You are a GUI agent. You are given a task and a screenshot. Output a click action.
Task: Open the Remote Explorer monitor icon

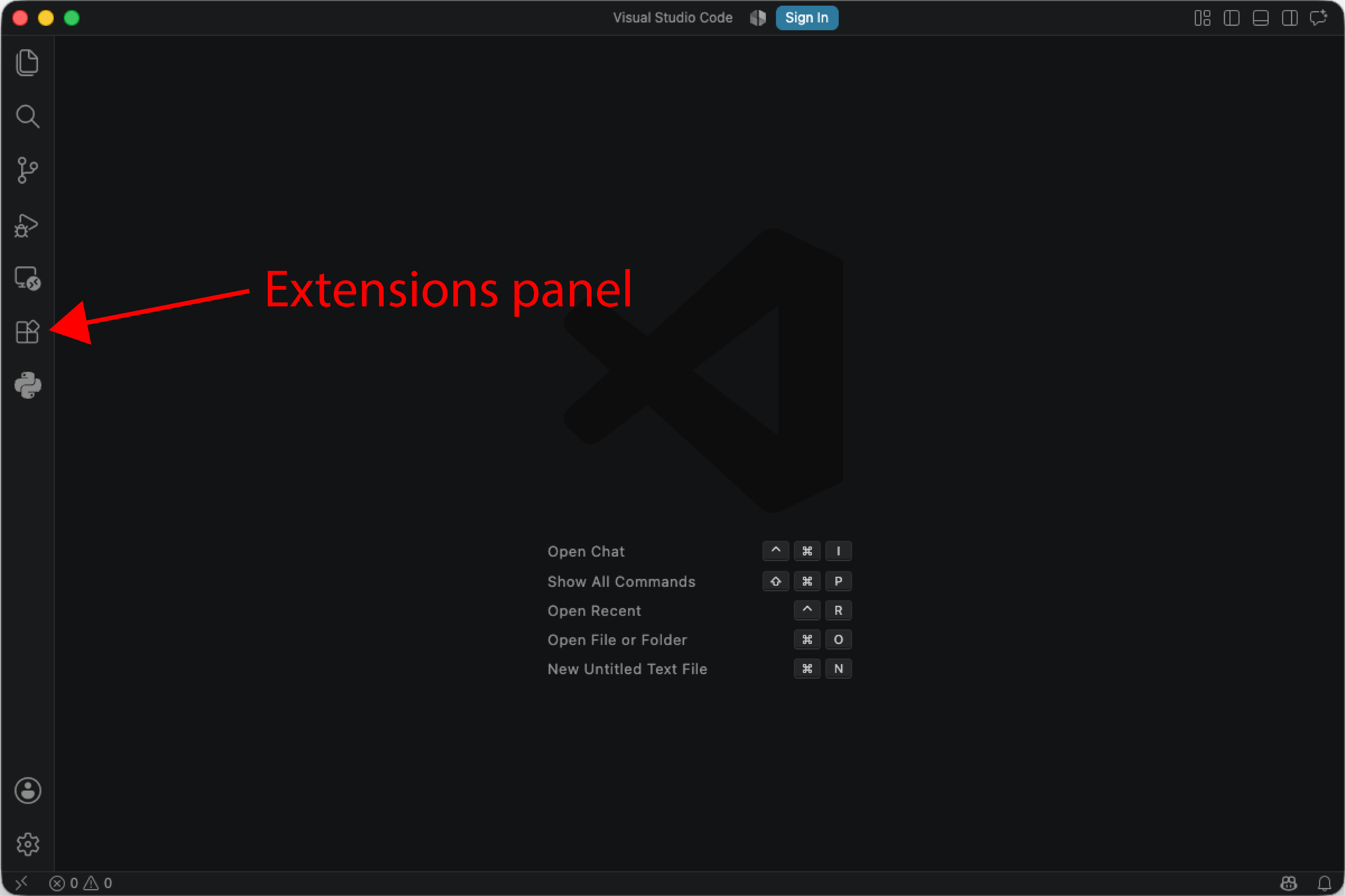27,278
